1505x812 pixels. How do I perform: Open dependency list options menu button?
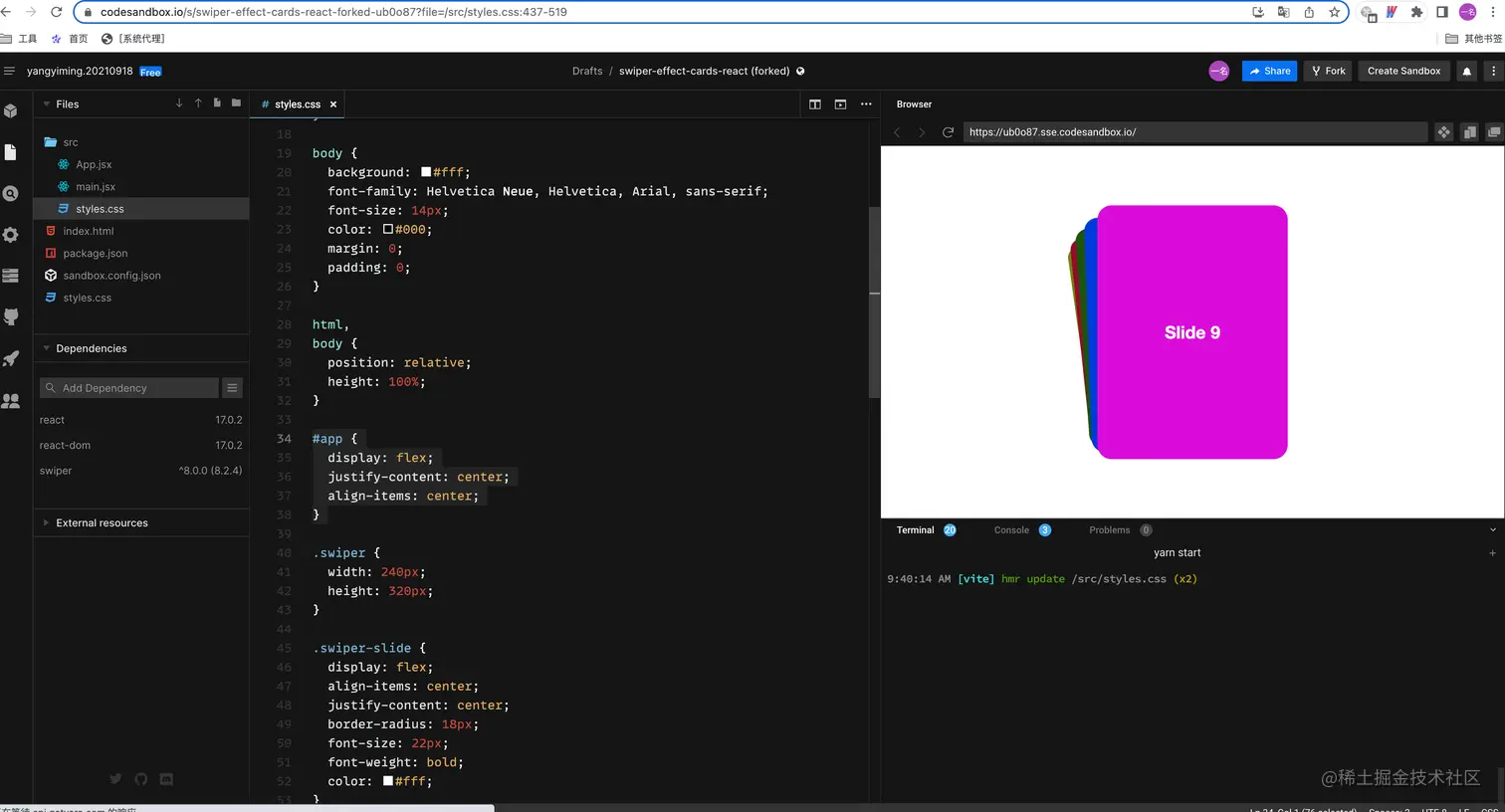(x=232, y=388)
